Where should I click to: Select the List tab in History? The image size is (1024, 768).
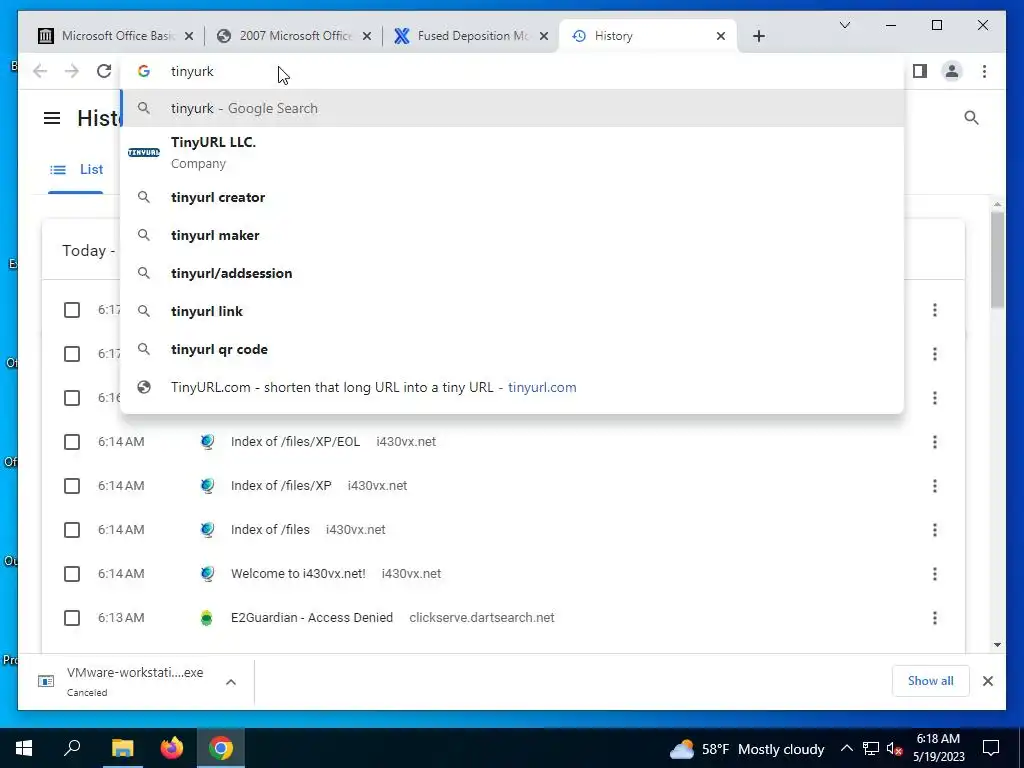click(76, 170)
